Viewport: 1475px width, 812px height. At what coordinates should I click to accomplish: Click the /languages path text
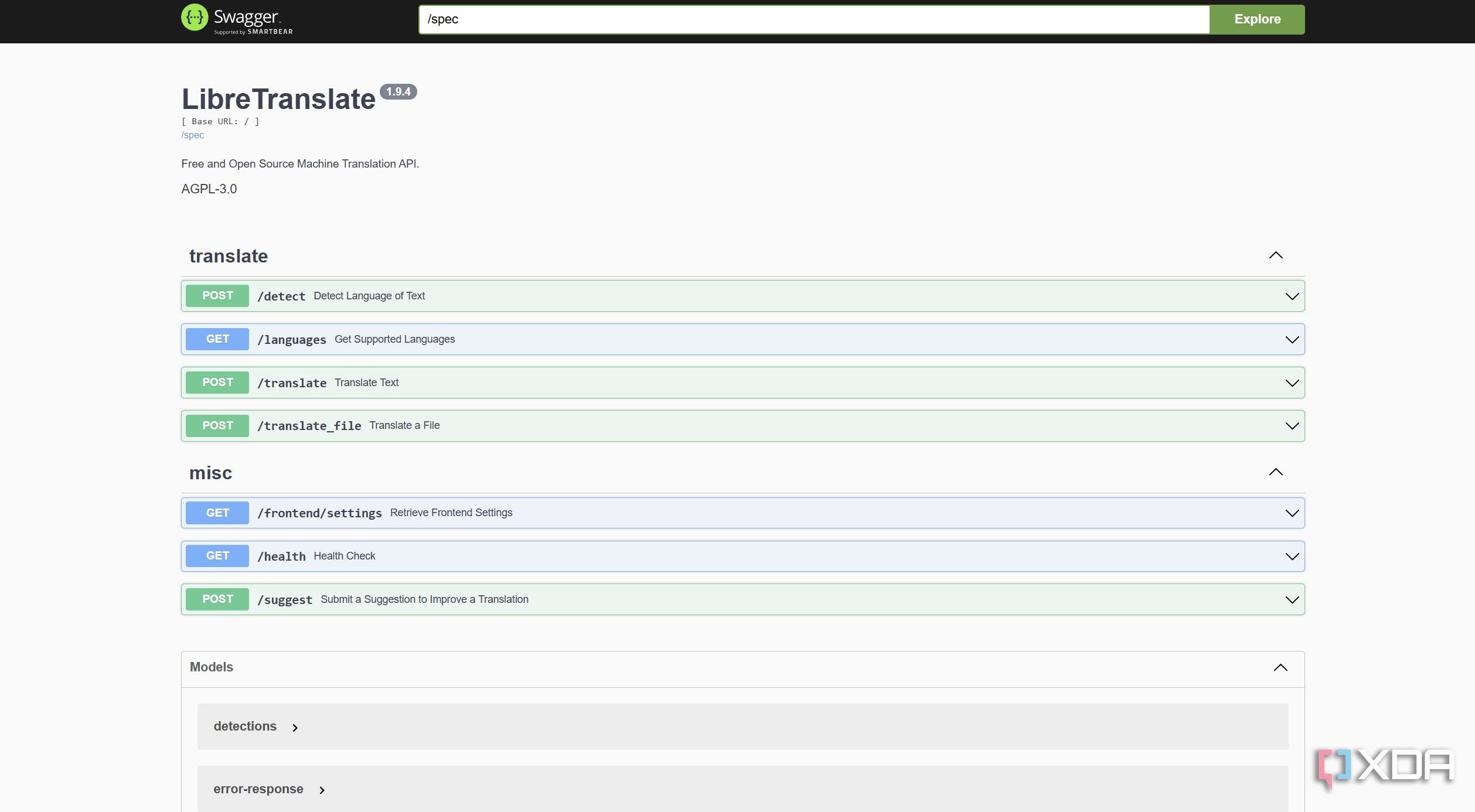point(292,340)
